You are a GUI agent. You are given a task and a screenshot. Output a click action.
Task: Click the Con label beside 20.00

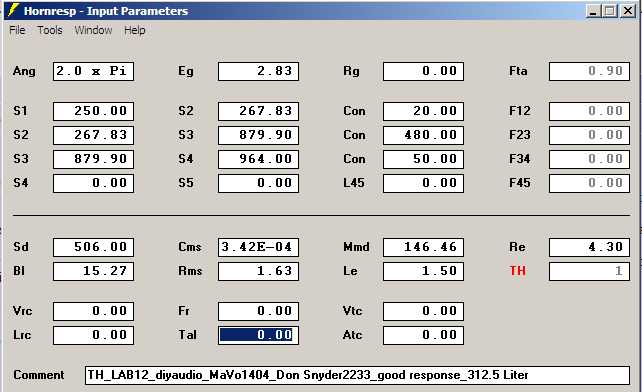pos(354,111)
